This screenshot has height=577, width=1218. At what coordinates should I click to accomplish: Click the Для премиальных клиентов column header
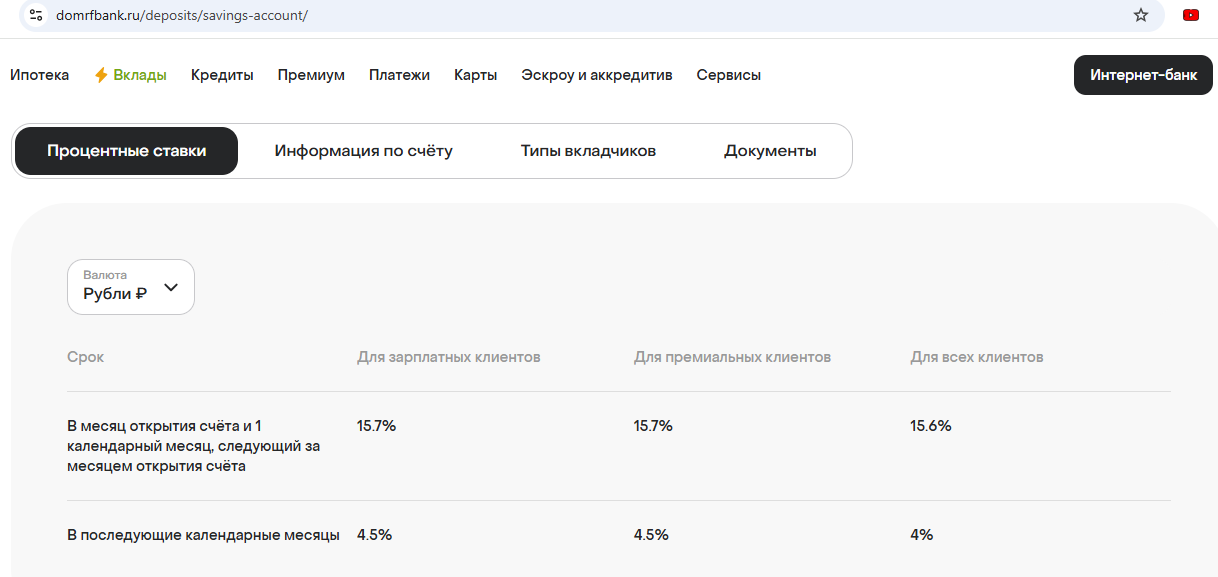click(732, 357)
